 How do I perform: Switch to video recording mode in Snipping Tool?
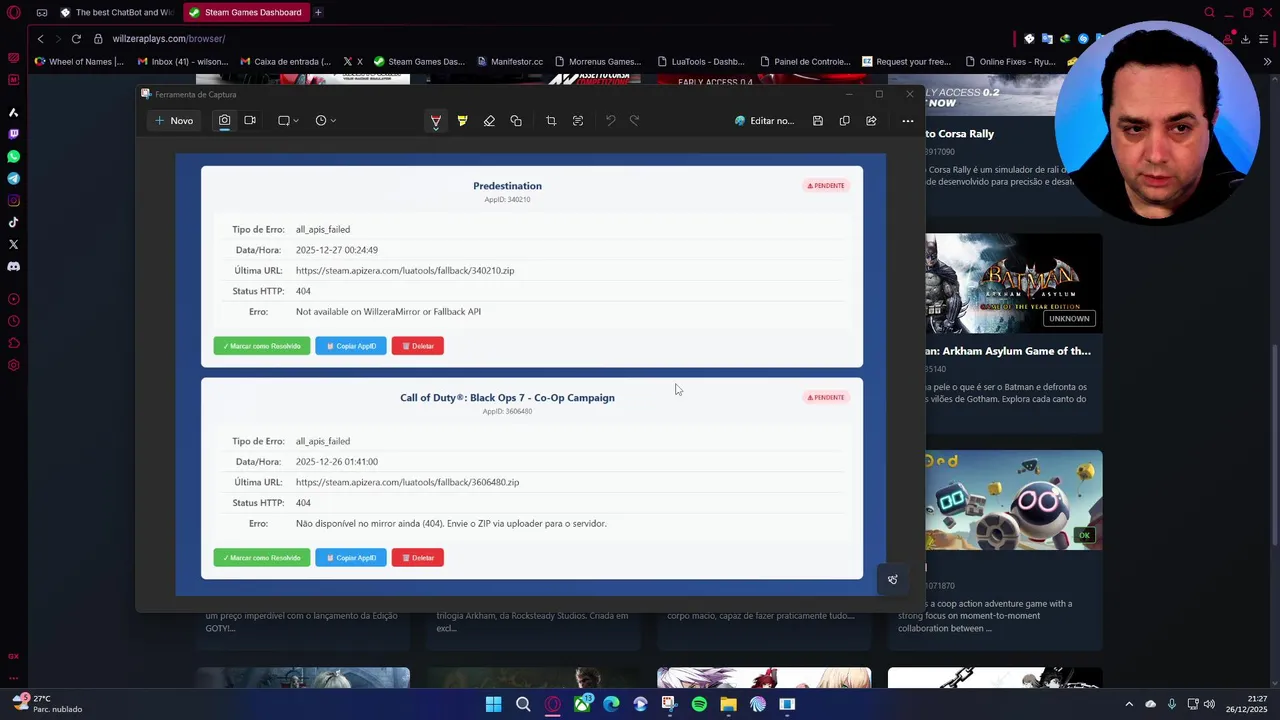pyautogui.click(x=250, y=121)
